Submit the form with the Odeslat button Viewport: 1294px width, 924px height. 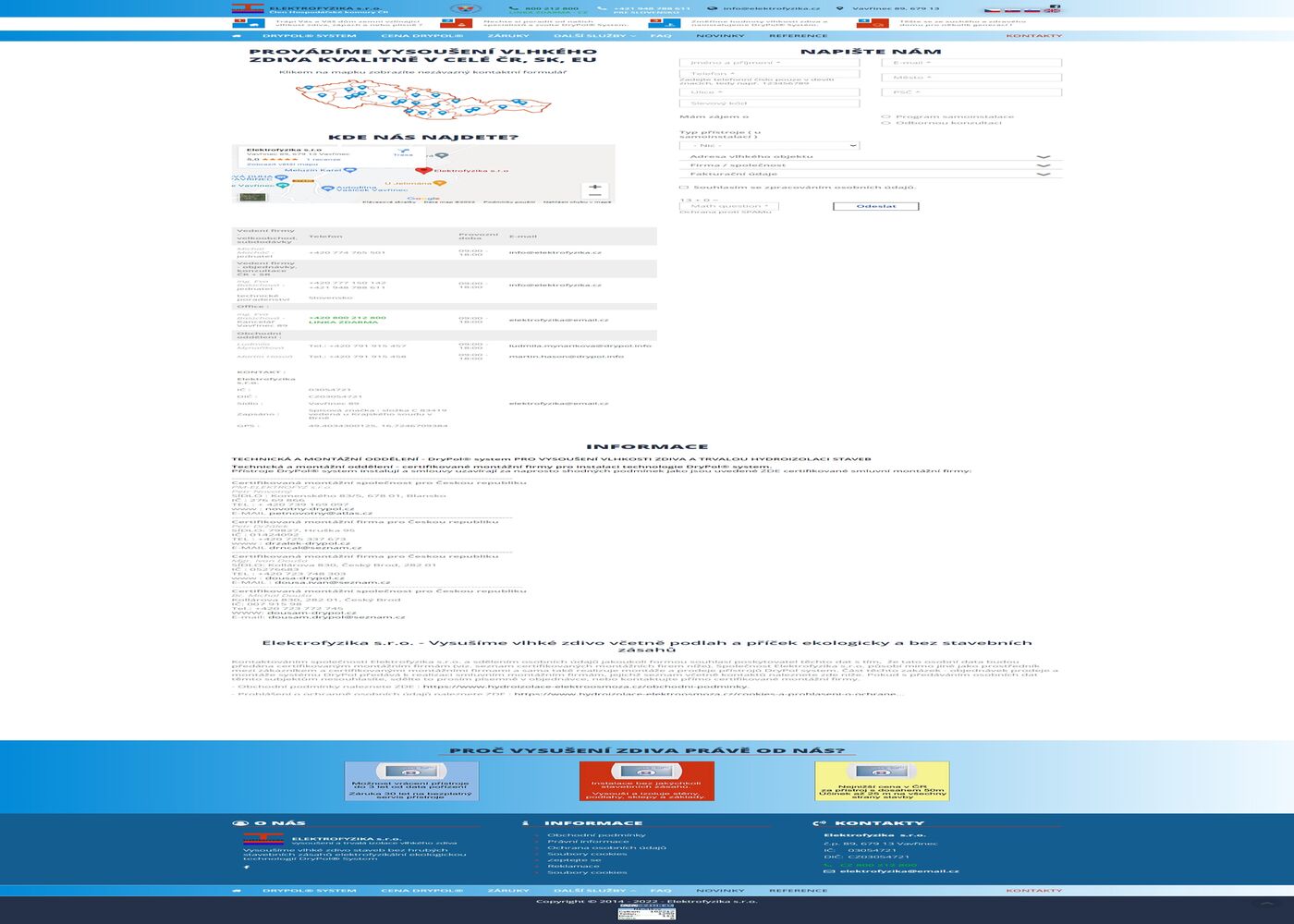point(876,206)
